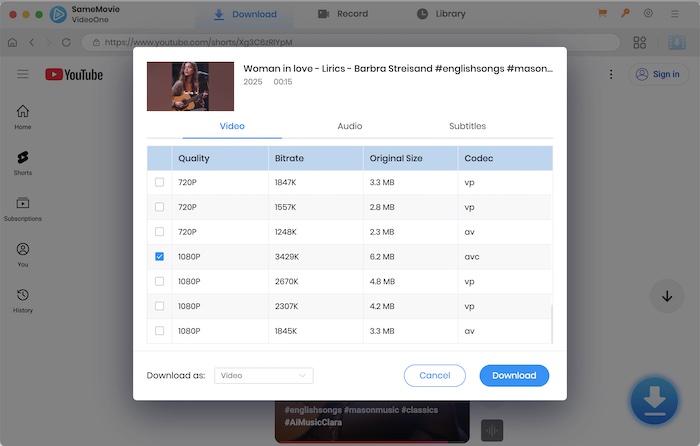Viewport: 700px width, 446px height.
Task: Open the Record top tab
Action: coord(343,14)
